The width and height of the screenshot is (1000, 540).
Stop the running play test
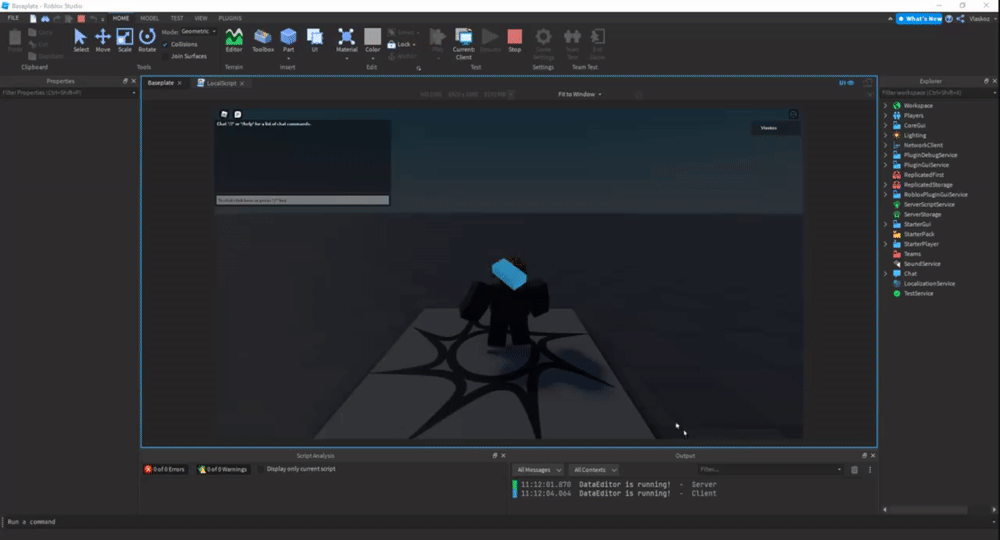click(x=515, y=40)
